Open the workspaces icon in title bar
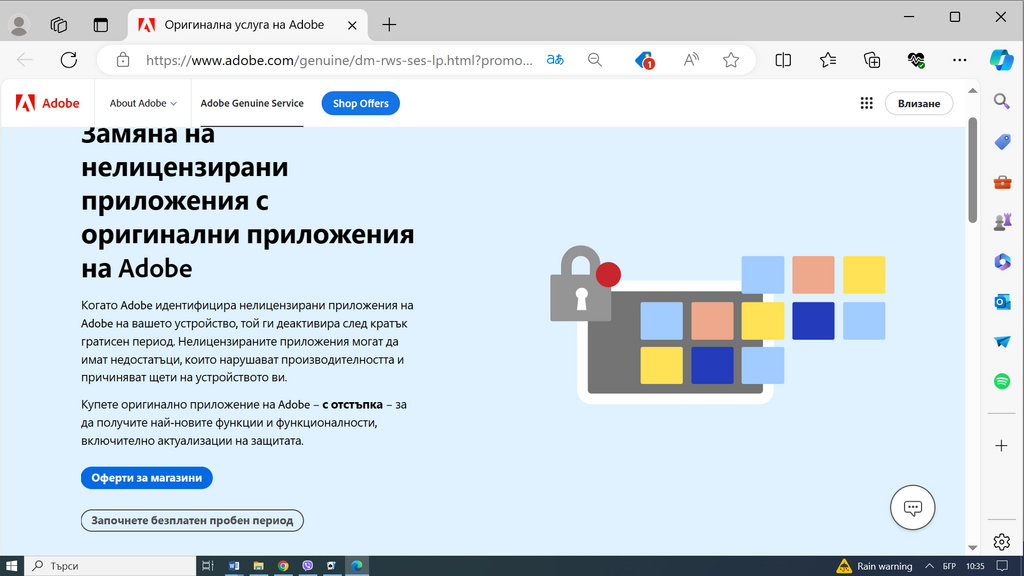 59,25
